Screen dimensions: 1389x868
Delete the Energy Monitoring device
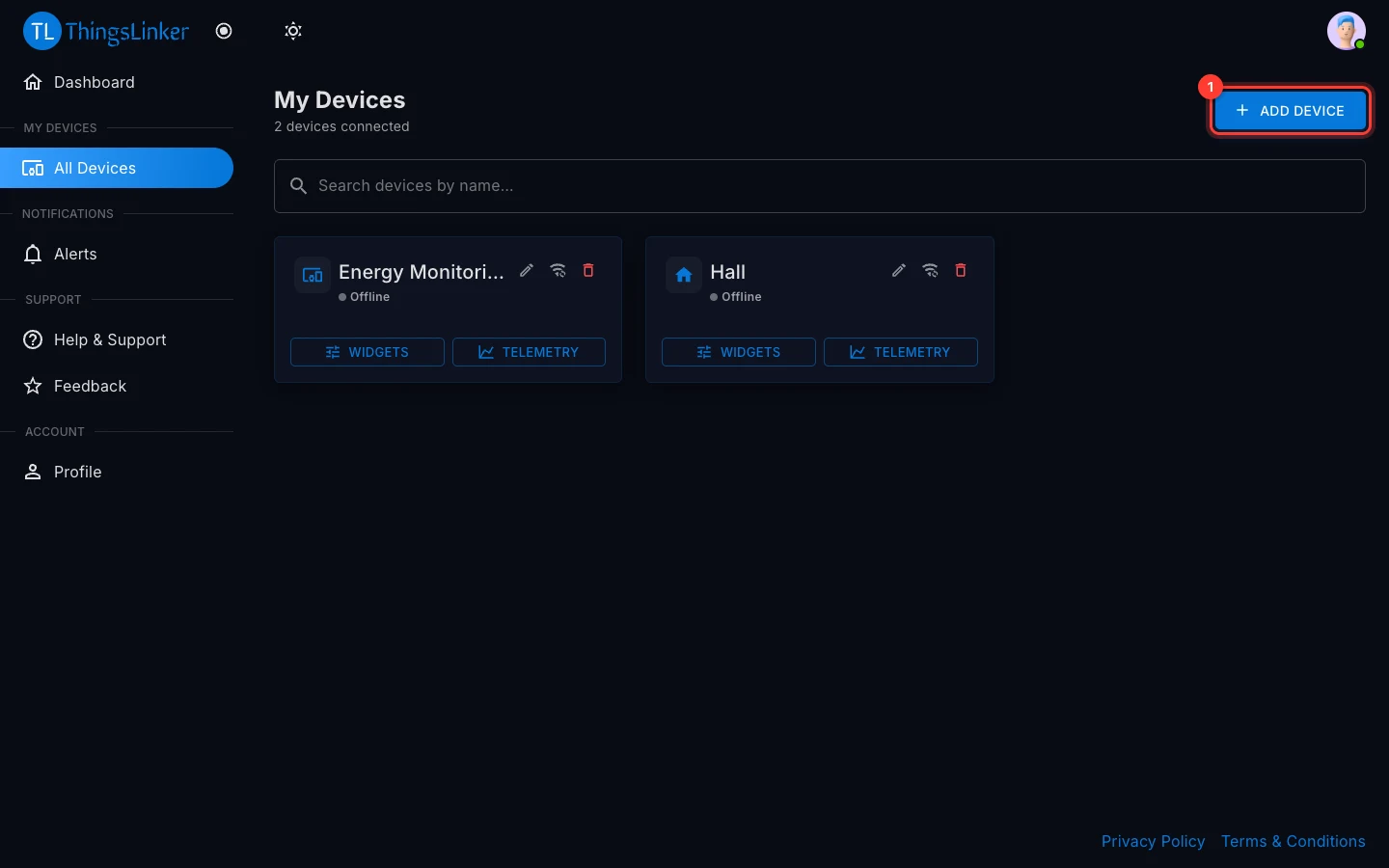[588, 270]
